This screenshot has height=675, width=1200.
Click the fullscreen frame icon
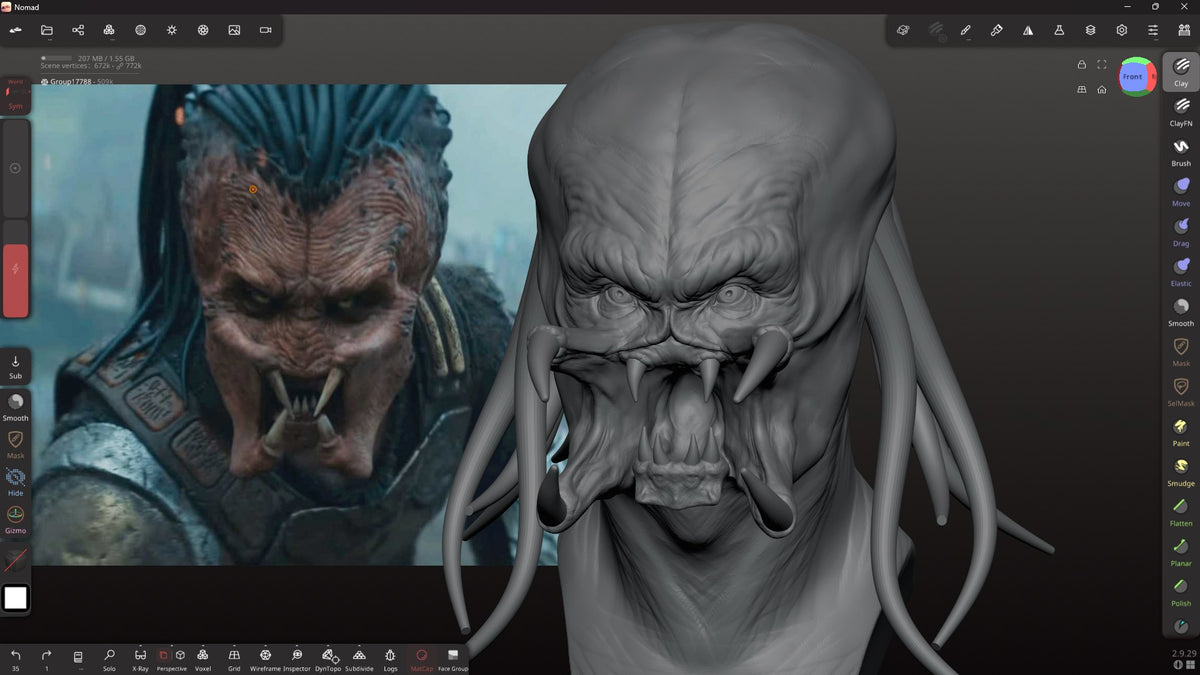(x=1101, y=64)
